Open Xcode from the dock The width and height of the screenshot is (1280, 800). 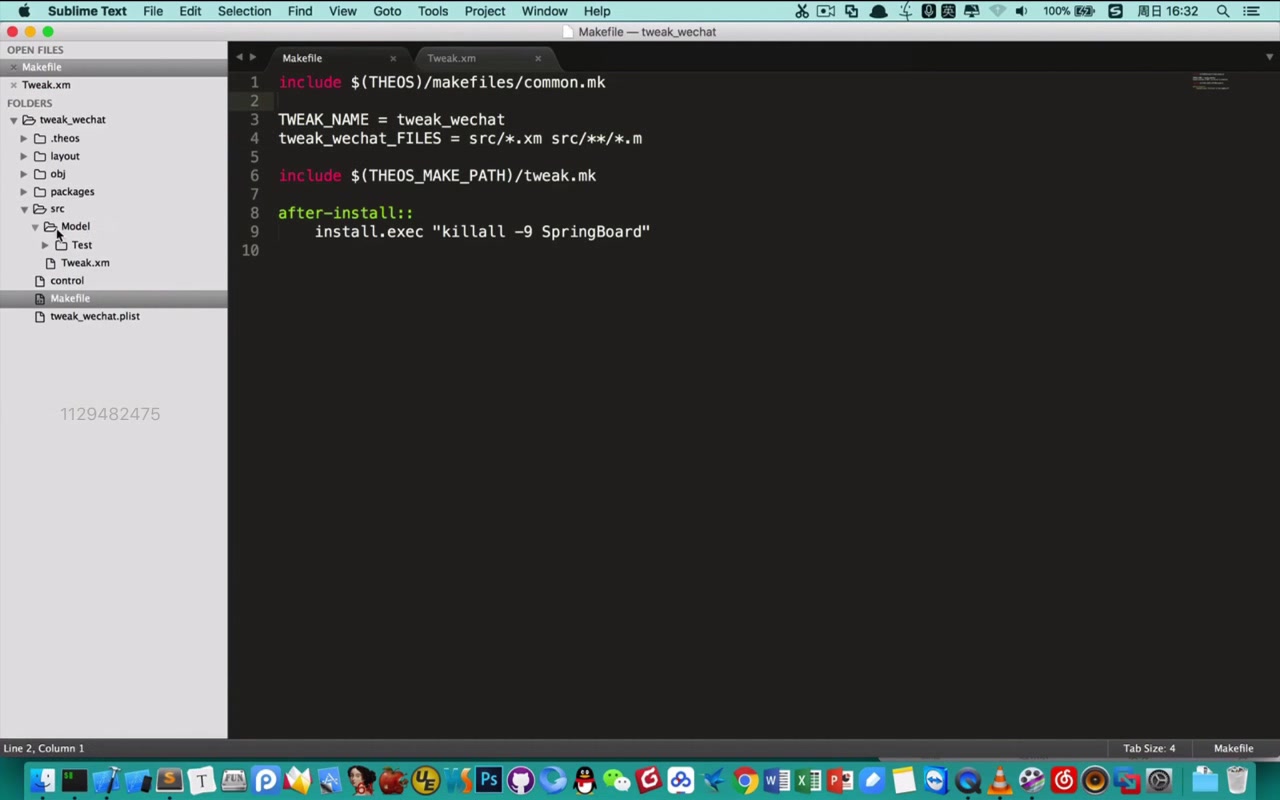click(x=107, y=781)
